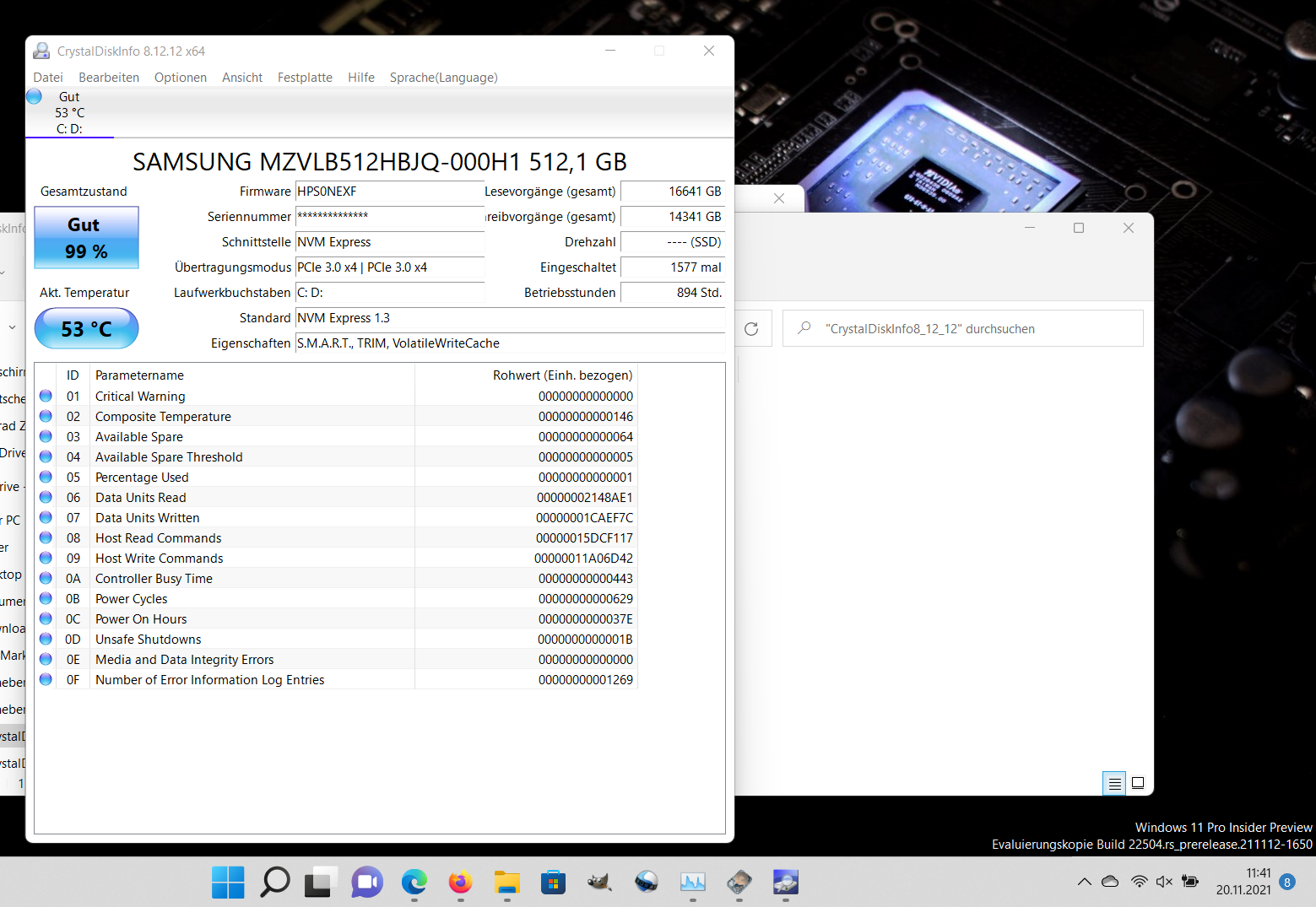This screenshot has width=1316, height=907.
Task: Launch Firefox from the taskbar
Action: [x=460, y=883]
